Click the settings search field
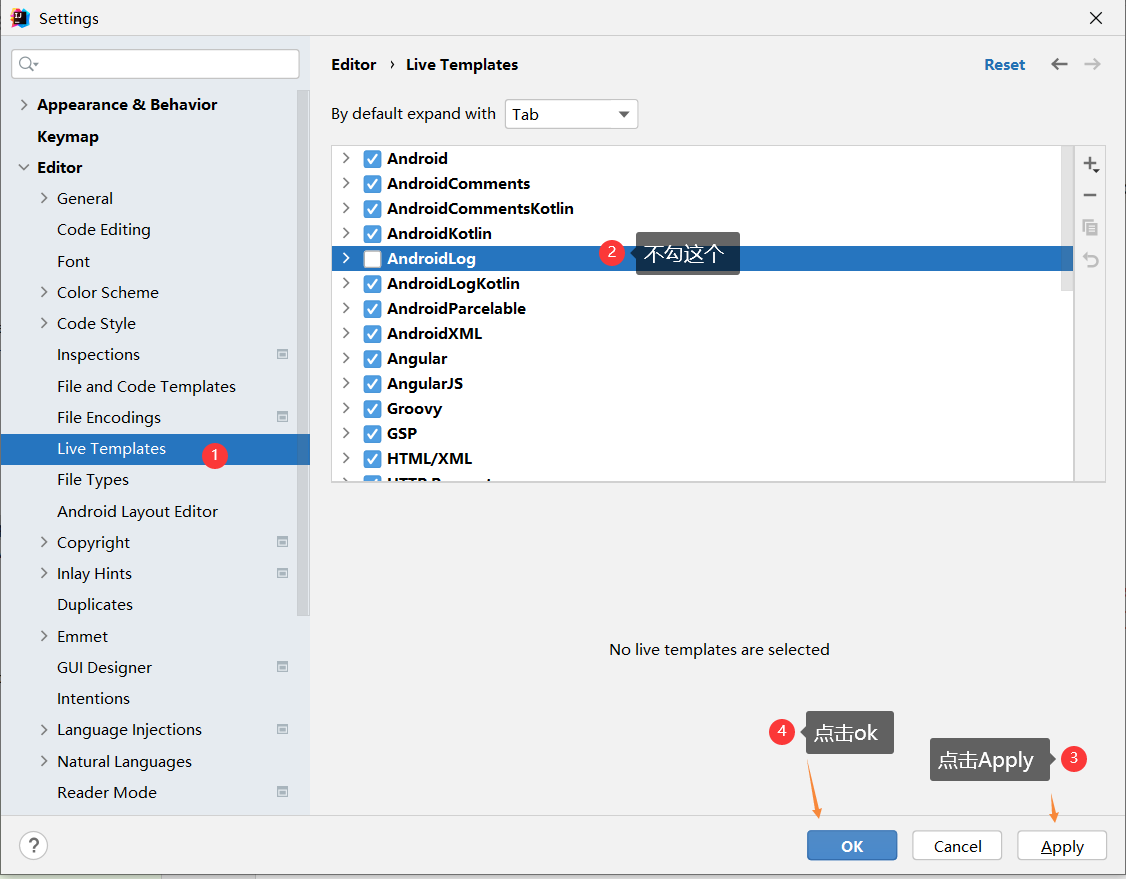Screen dimensions: 1126x879 tap(155, 64)
